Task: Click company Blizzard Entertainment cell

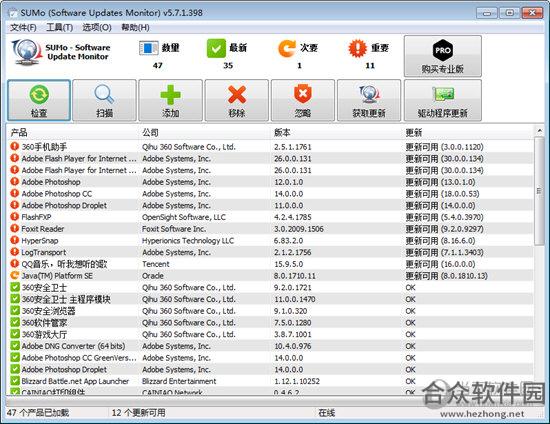Action: pyautogui.click(x=179, y=381)
